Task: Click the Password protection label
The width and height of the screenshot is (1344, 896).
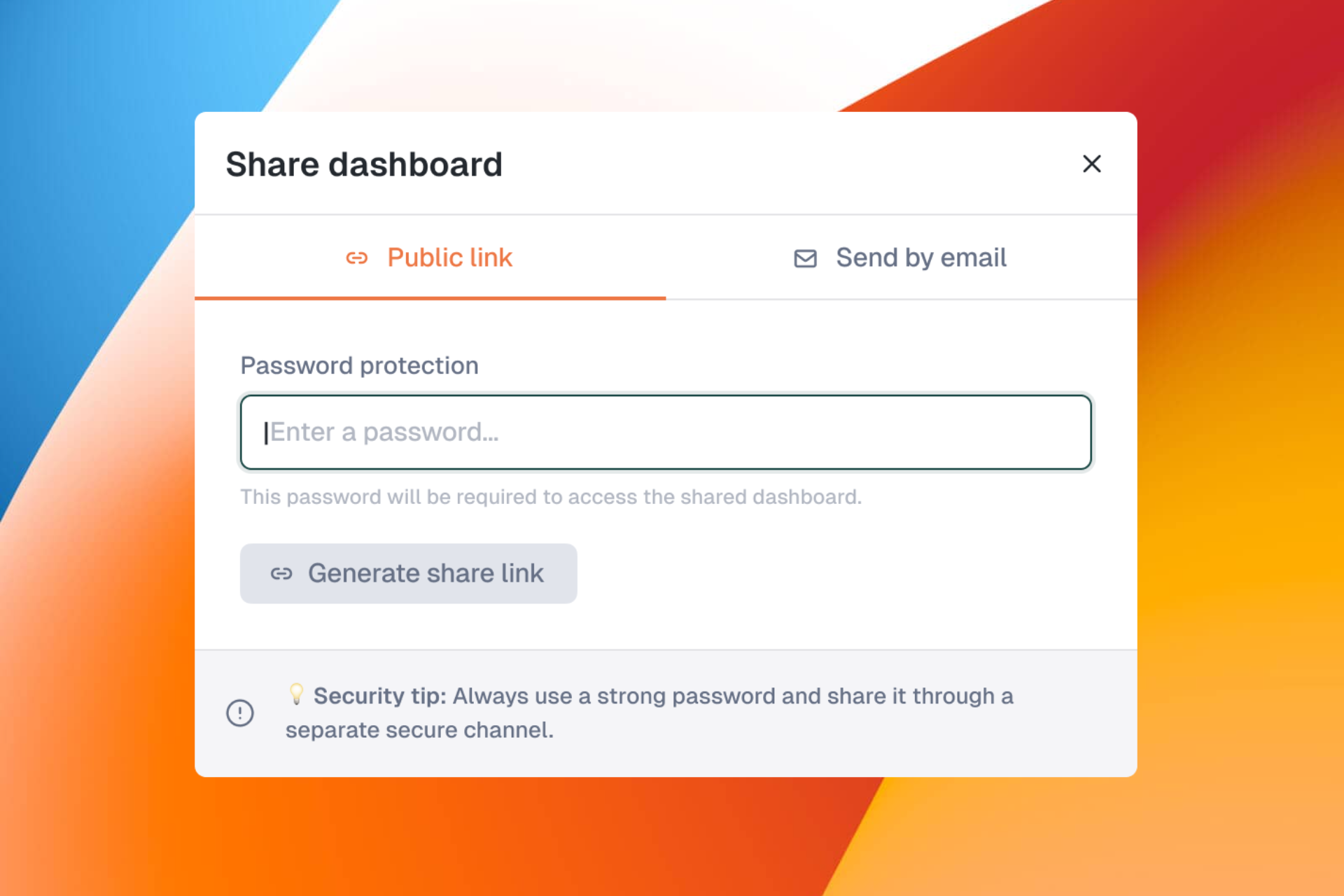Action: point(359,365)
